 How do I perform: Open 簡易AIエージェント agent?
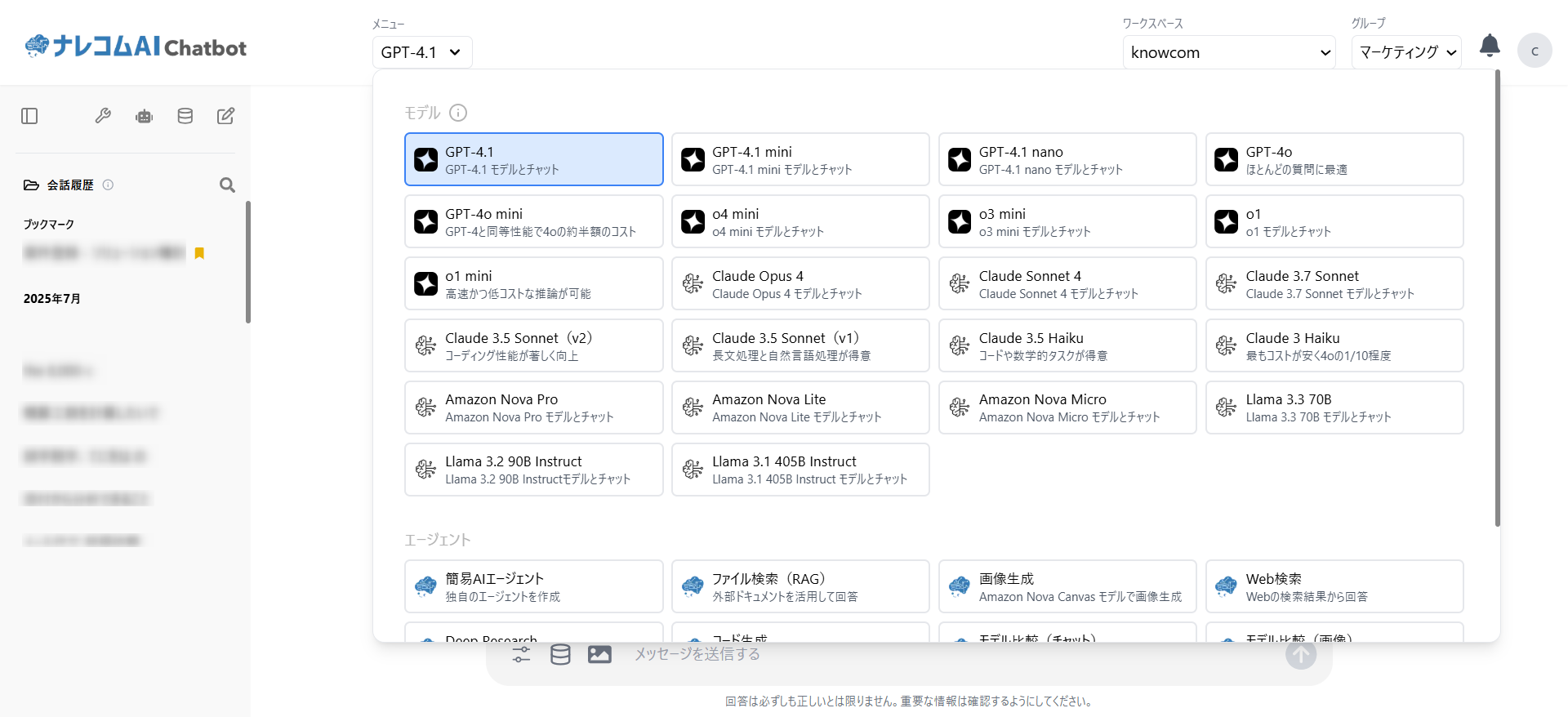534,586
